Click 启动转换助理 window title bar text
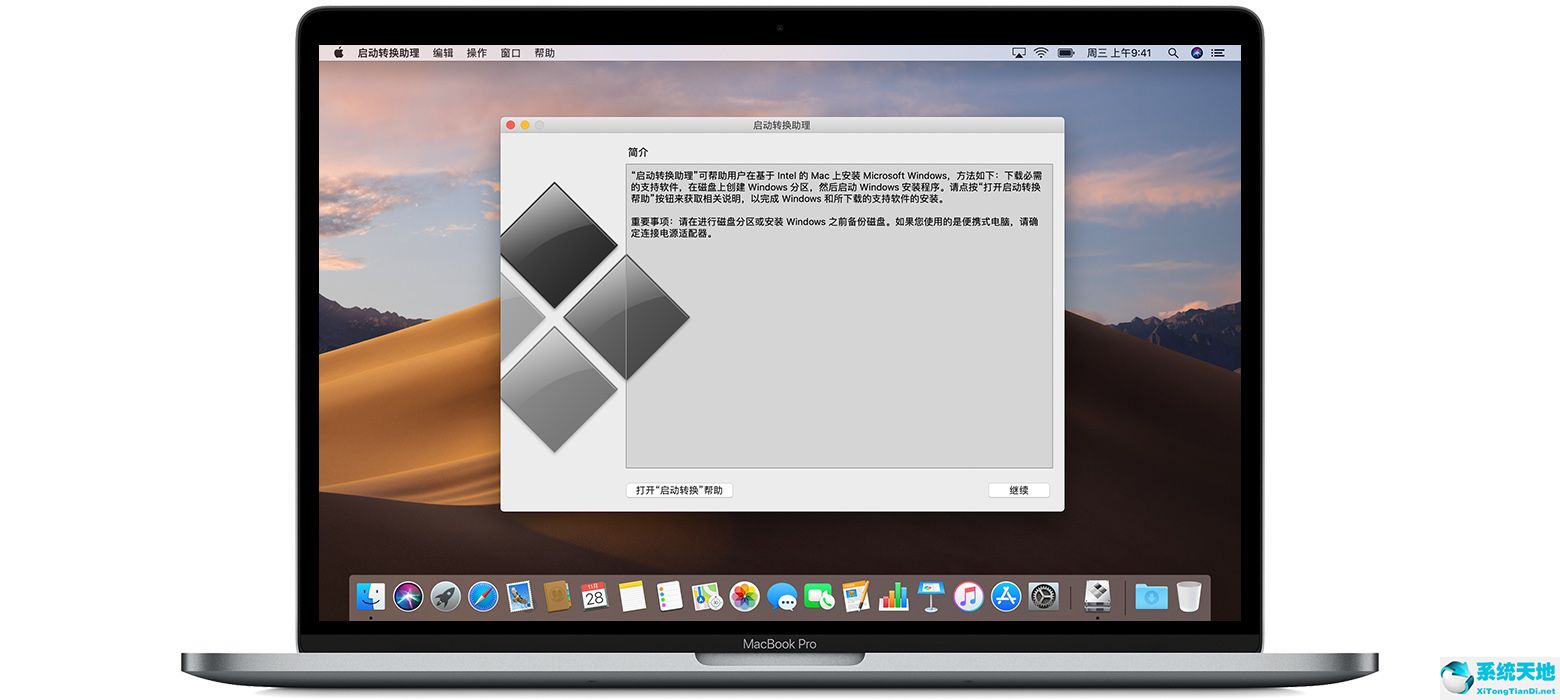 point(782,125)
